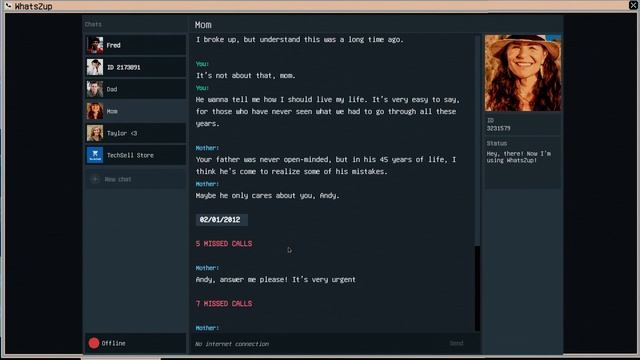Click the Status label in profile panel
Viewport: 640px width, 360px height.
(x=497, y=143)
